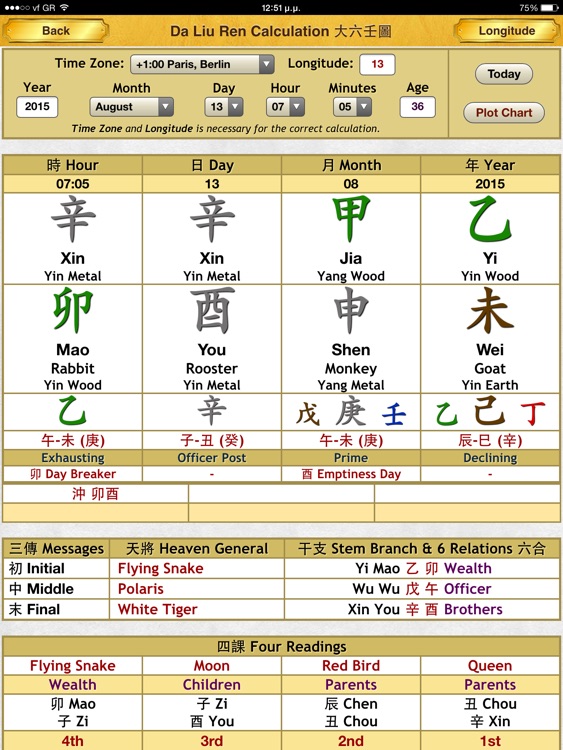Click the 辰-巳 (辛) cell
Viewport: 563px width, 750px height.
[490, 440]
